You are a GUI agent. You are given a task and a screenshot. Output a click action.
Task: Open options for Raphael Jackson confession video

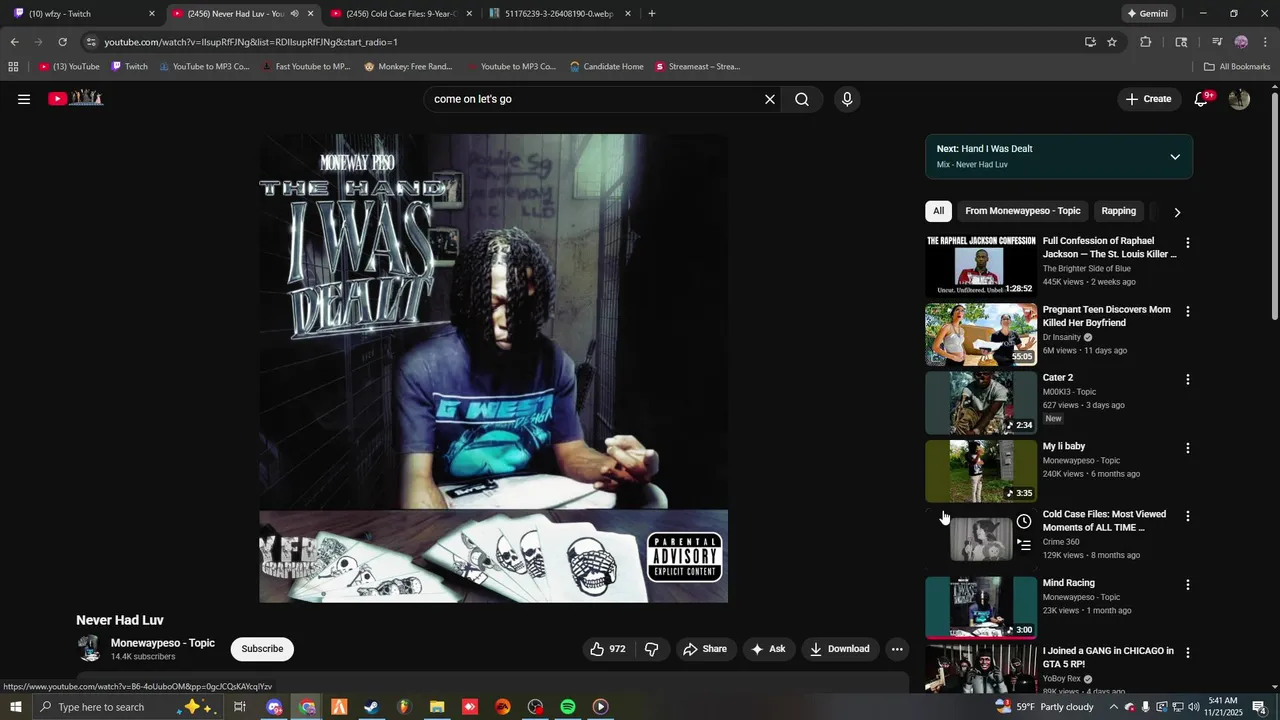click(1188, 243)
